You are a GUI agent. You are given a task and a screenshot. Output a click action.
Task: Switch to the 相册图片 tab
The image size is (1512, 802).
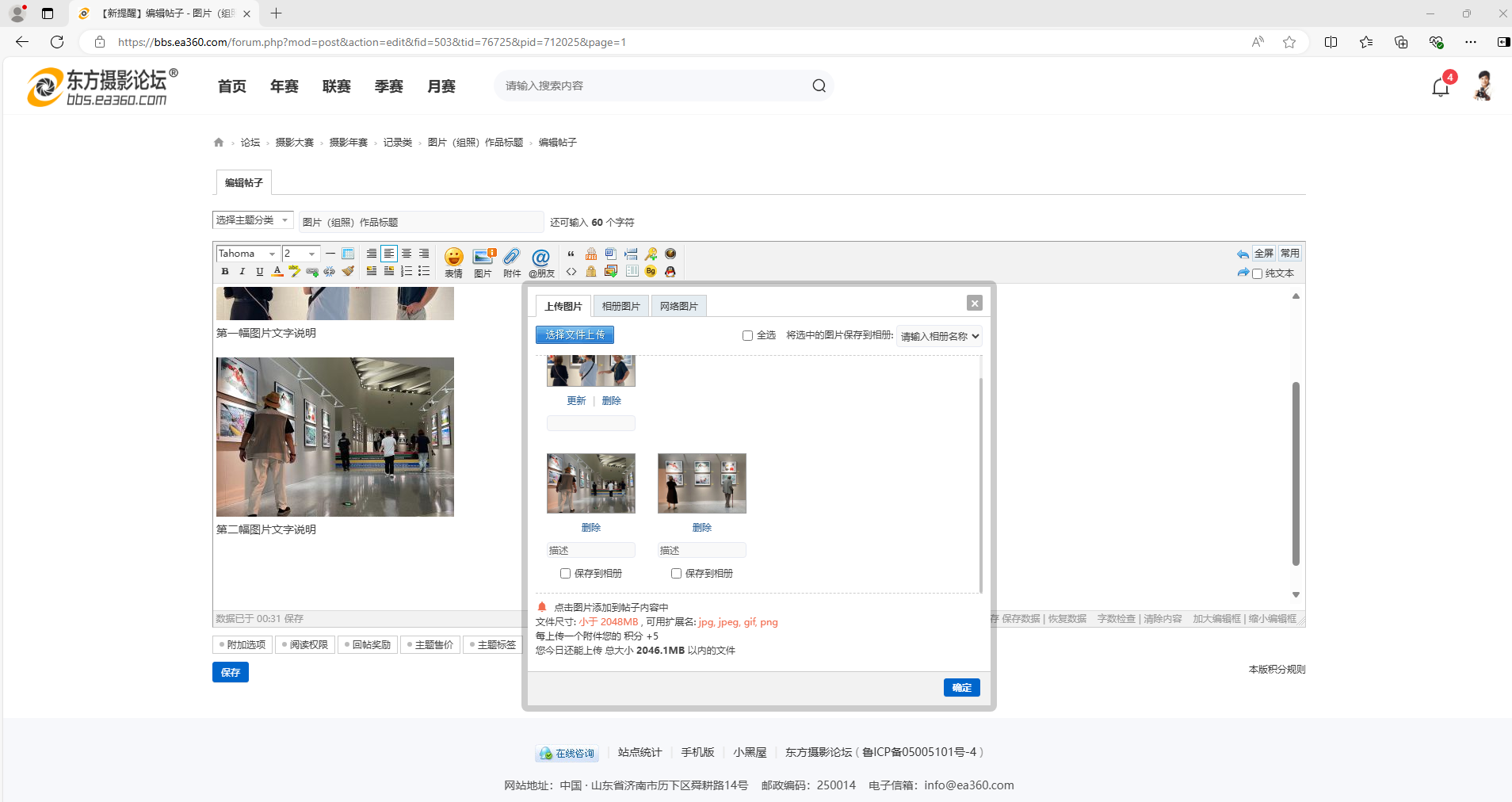pyautogui.click(x=620, y=306)
